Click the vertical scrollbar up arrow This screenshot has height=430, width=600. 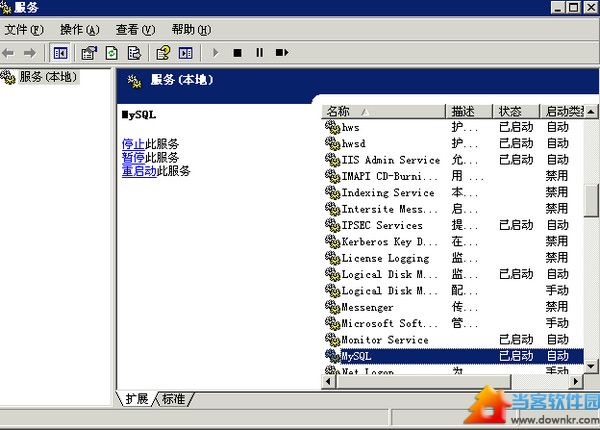click(x=591, y=111)
